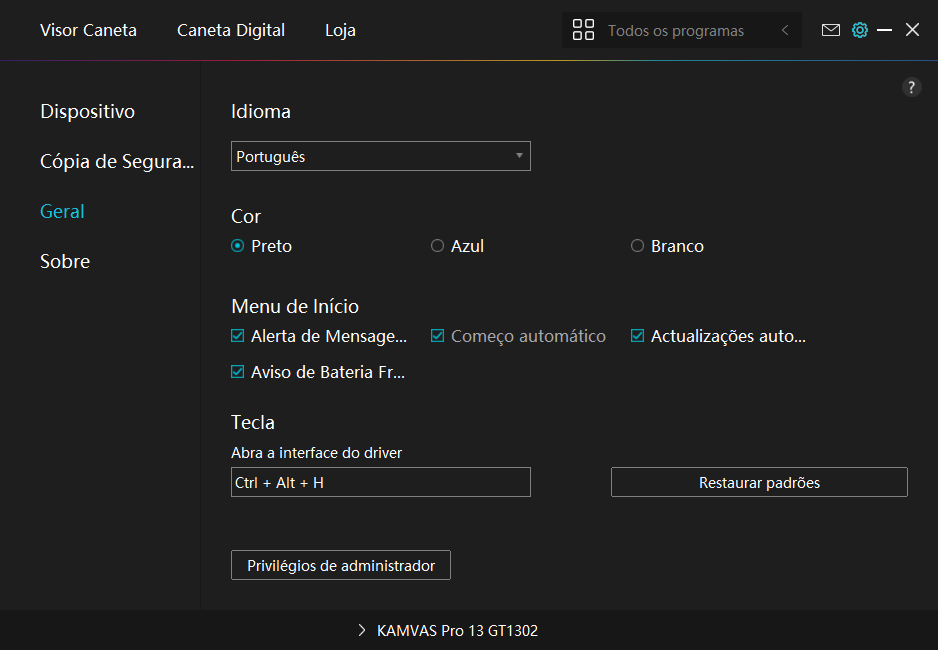Expand the KAMVAS Pro 13 device chevron
The height and width of the screenshot is (650, 938).
362,631
